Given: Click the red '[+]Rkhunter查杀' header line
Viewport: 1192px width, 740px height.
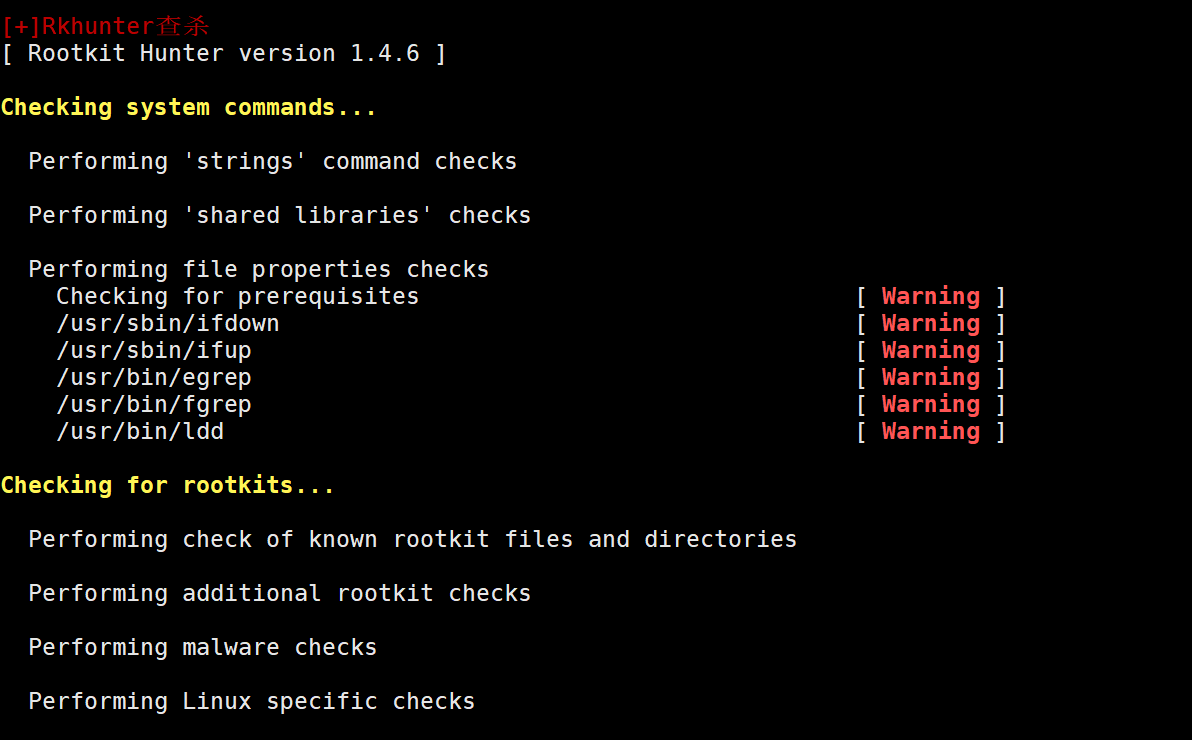Looking at the screenshot, I should 106,26.
